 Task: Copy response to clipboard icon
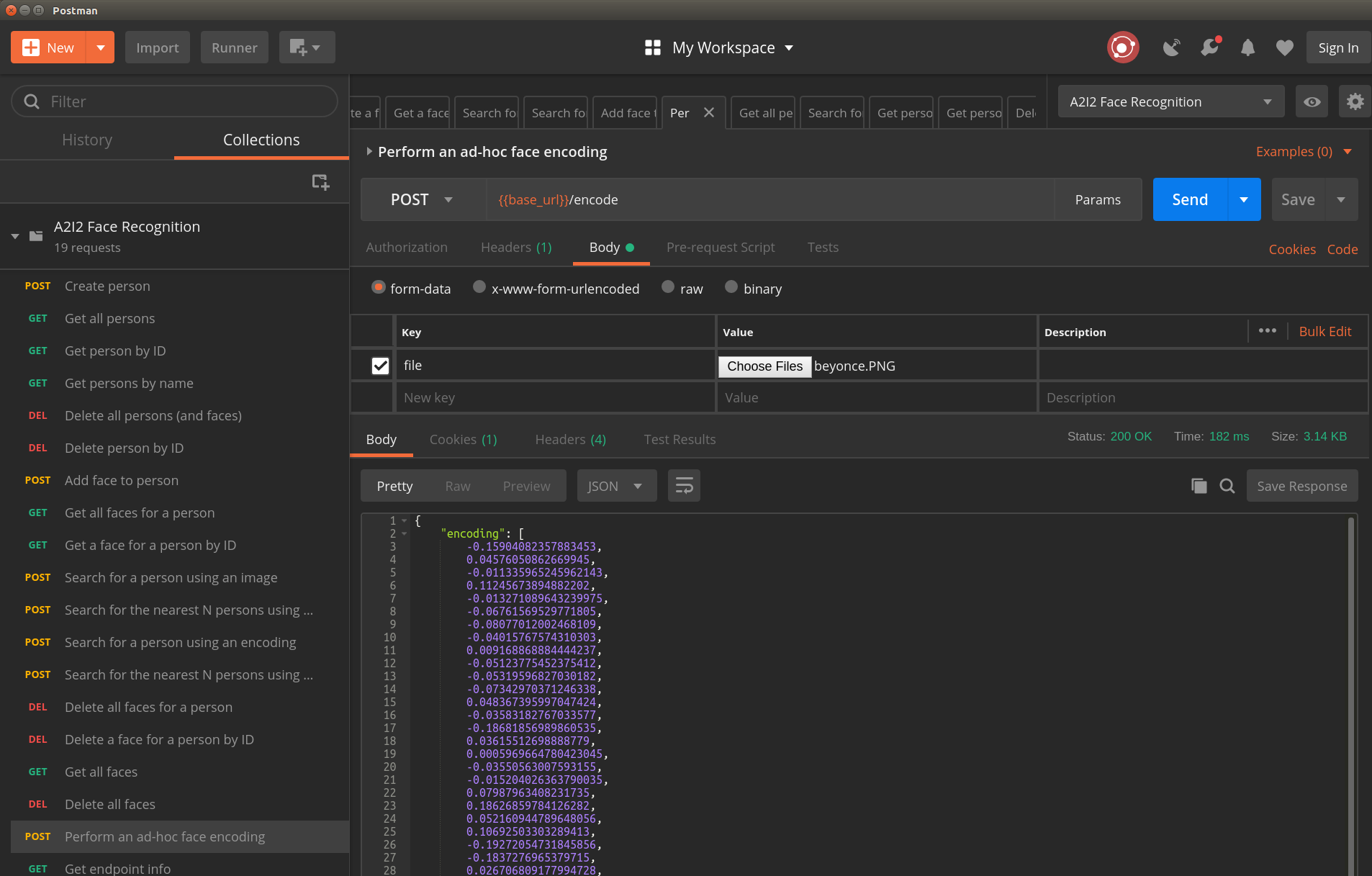click(1199, 486)
